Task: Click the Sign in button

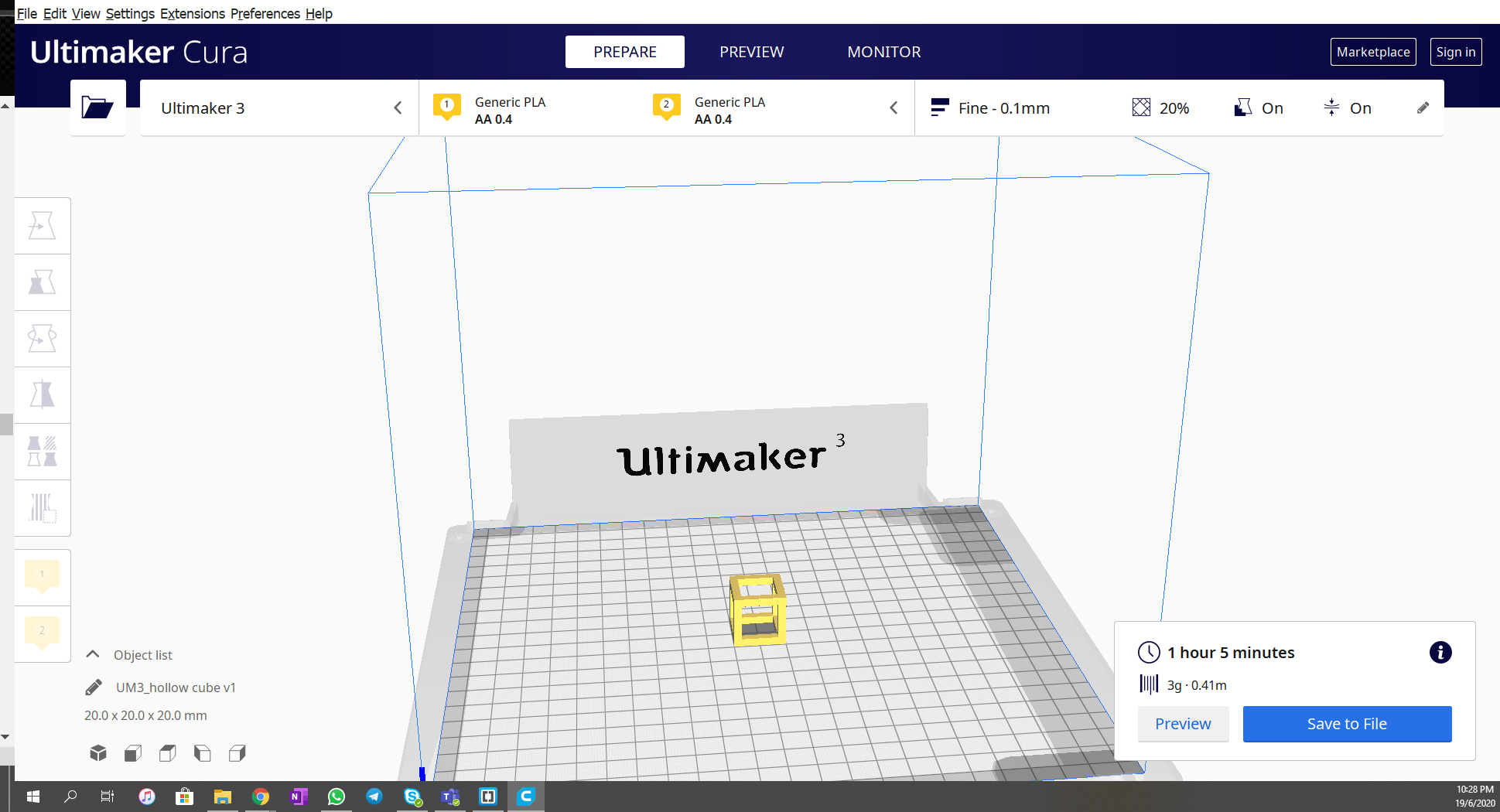Action: [x=1456, y=52]
